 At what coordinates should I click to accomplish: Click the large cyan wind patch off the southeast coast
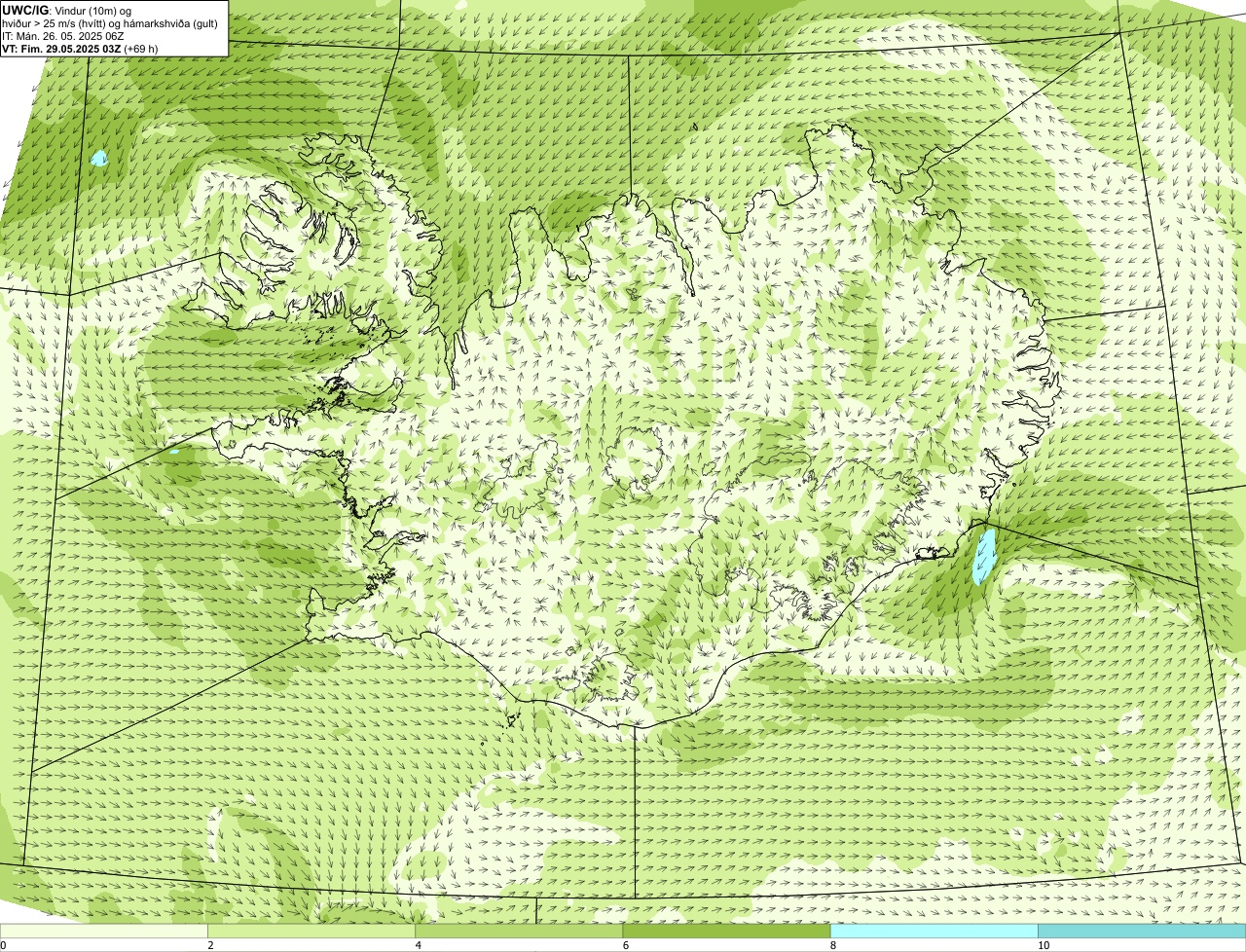pos(985,556)
